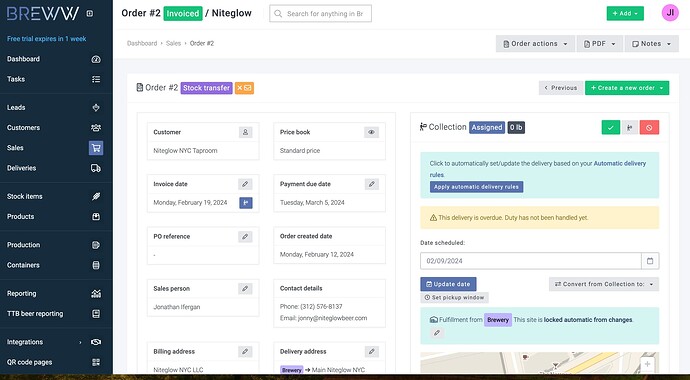
Task: Click the Dashboard breadcrumb link
Action: click(x=142, y=44)
